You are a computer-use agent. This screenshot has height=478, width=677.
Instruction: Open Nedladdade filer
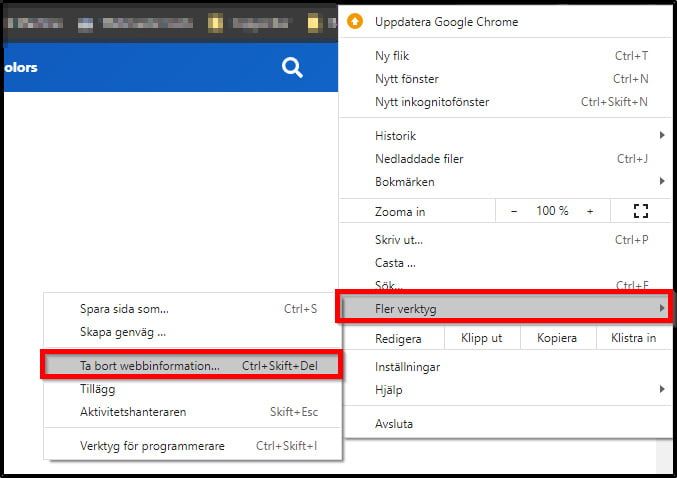[506, 159]
